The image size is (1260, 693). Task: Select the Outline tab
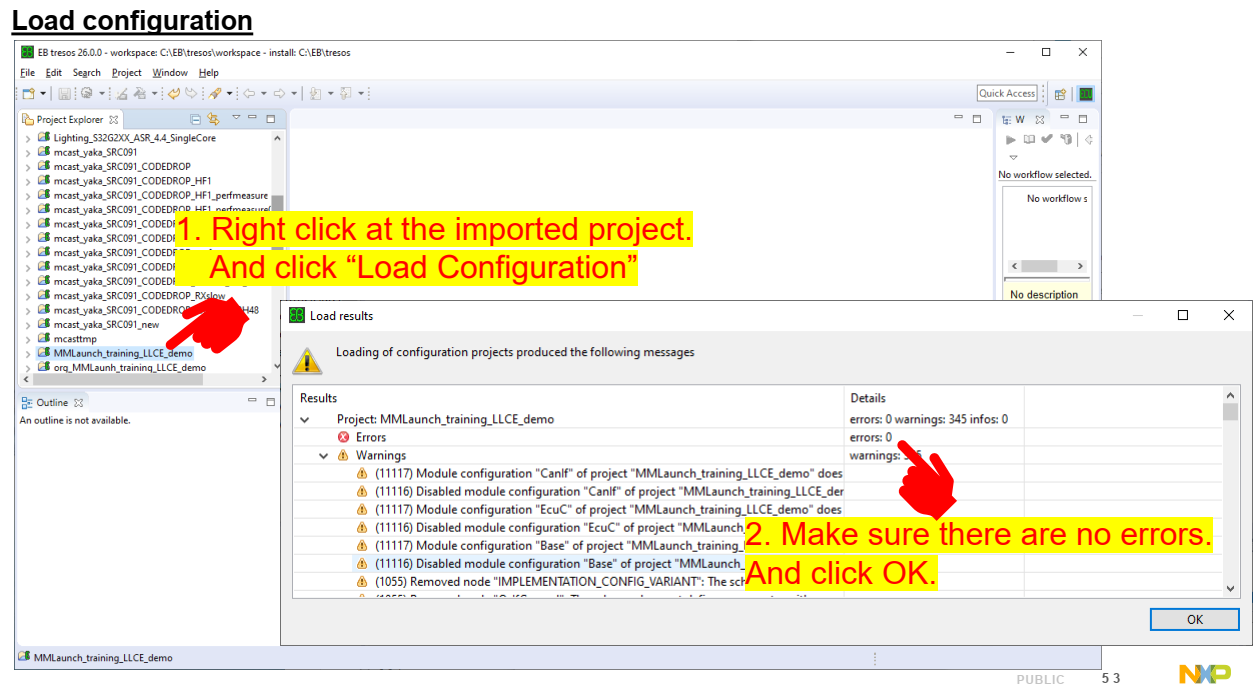pos(52,402)
